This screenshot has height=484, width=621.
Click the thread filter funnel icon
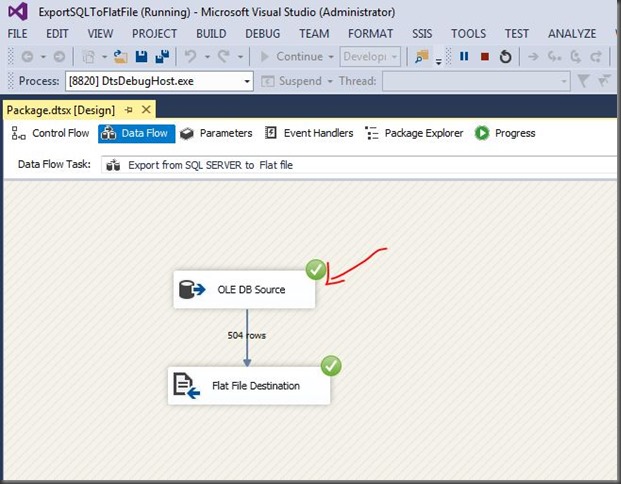(x=583, y=81)
